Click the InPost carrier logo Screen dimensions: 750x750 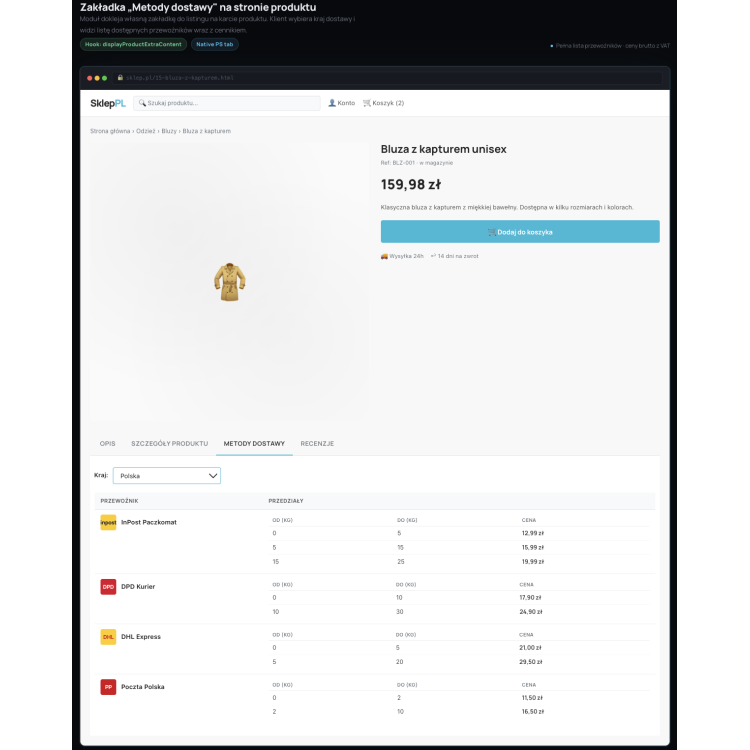pos(108,522)
